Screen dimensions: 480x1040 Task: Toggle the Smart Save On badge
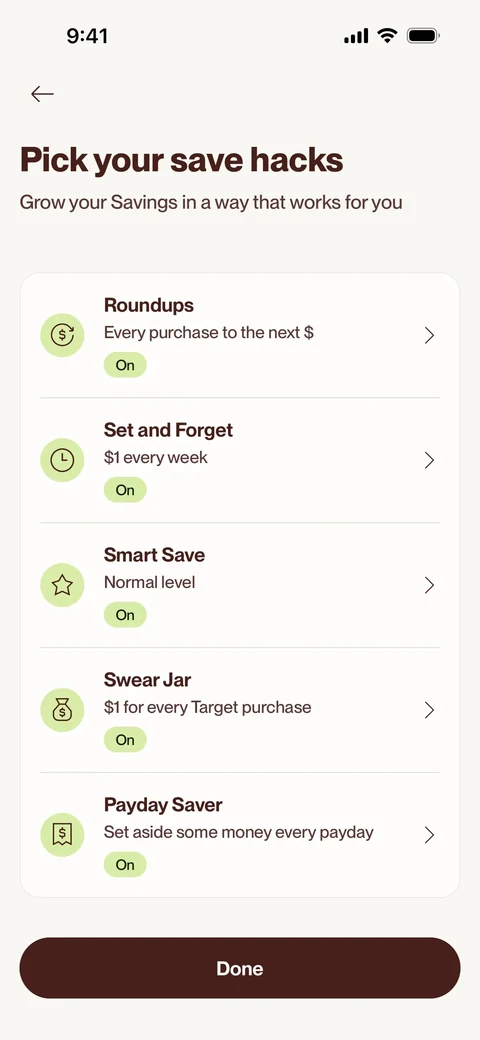tap(125, 615)
